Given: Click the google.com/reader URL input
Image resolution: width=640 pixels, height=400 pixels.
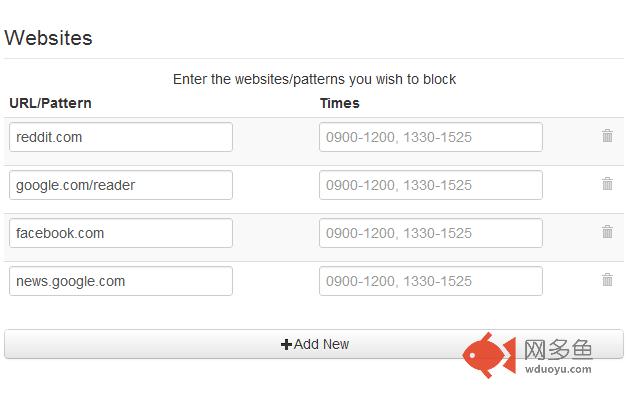Looking at the screenshot, I should click(121, 185).
